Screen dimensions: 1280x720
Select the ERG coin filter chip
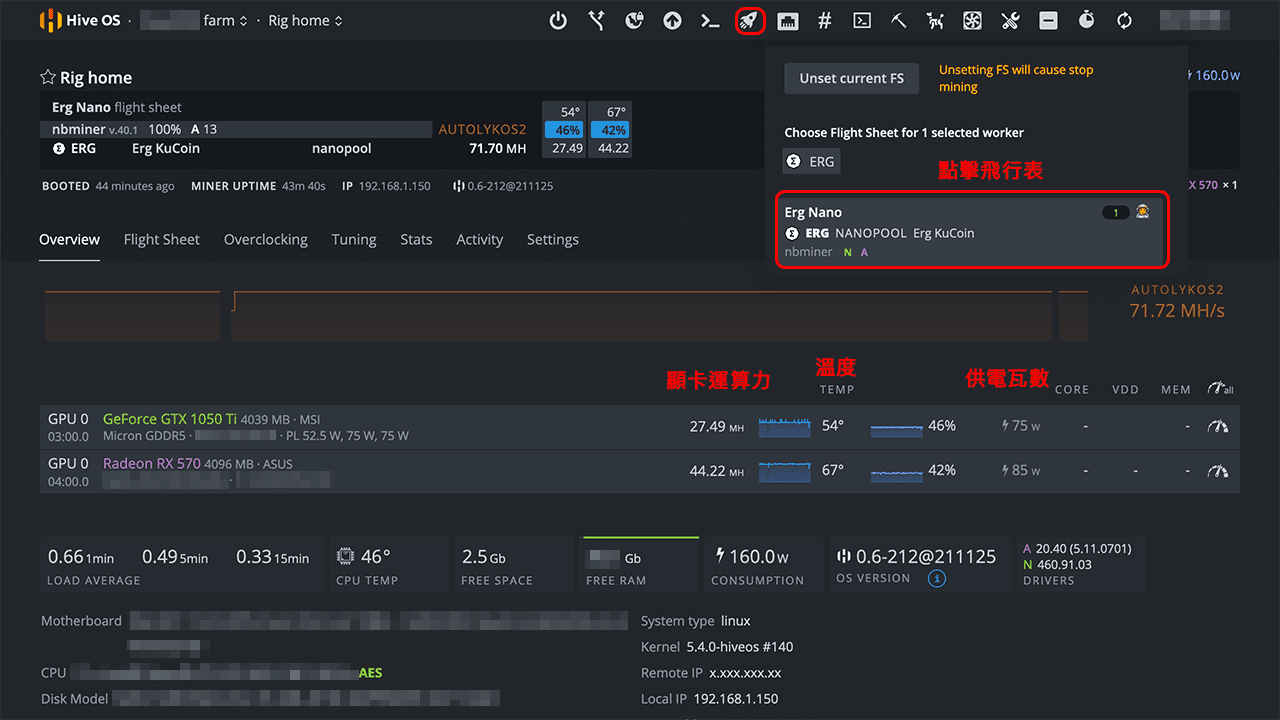tap(811, 161)
